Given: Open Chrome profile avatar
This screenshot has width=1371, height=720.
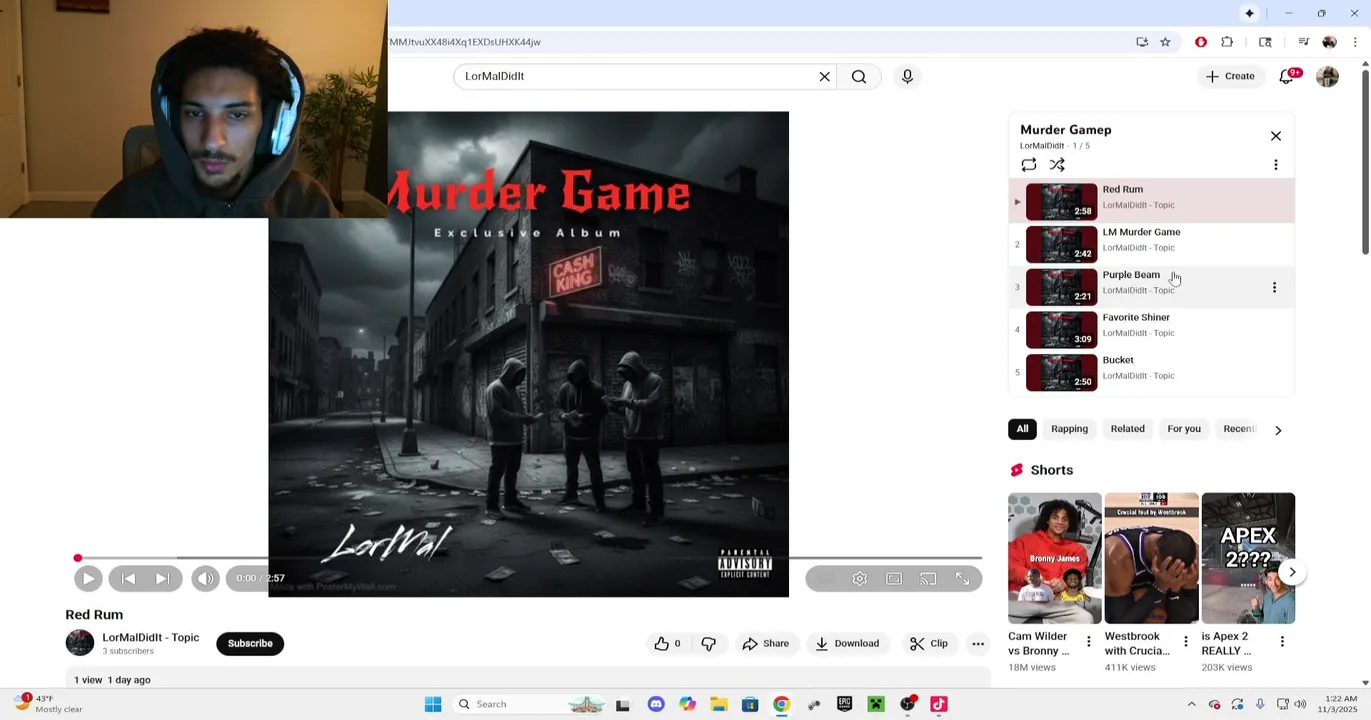Looking at the screenshot, I should pos(1329,42).
